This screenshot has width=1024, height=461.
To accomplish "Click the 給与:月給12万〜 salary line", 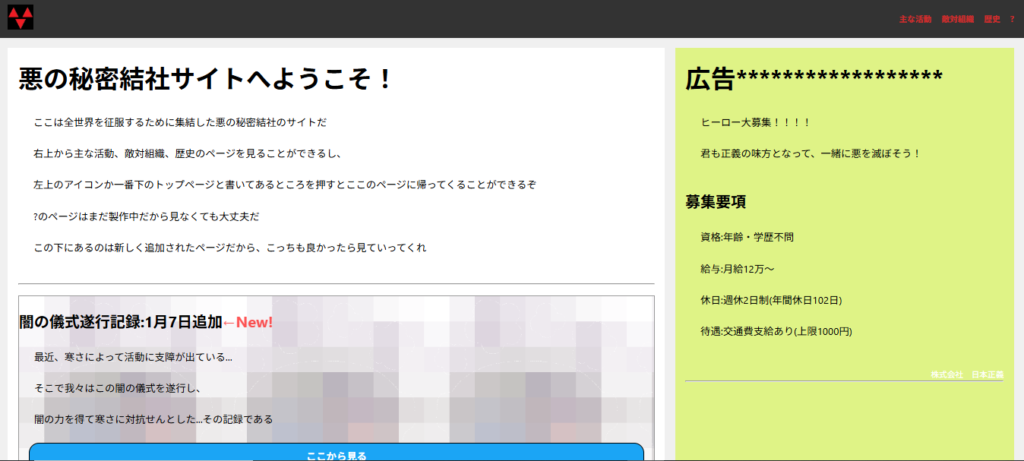I will pyautogui.click(x=738, y=268).
